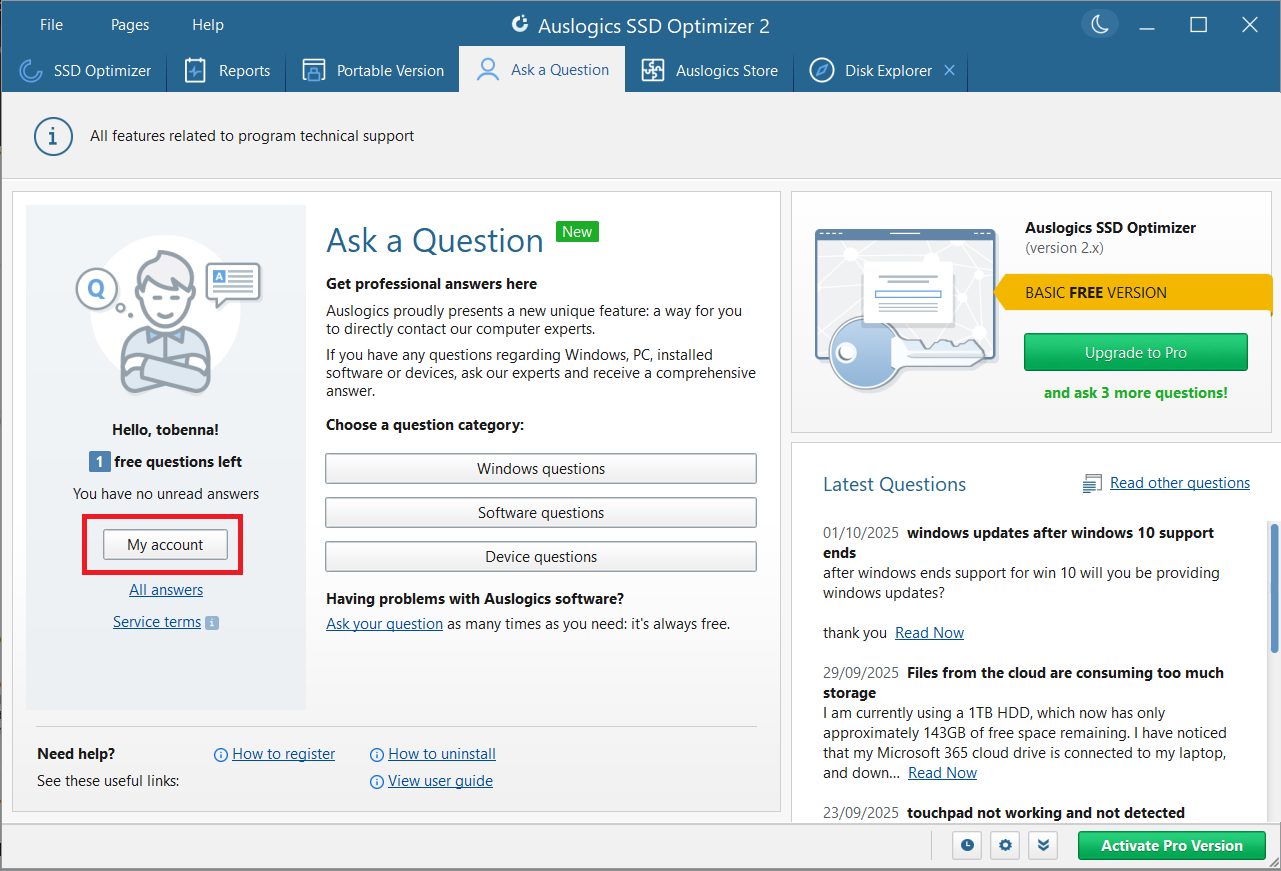Image resolution: width=1281 pixels, height=871 pixels.
Task: Click the Auslogics logo in the title bar
Action: click(519, 25)
